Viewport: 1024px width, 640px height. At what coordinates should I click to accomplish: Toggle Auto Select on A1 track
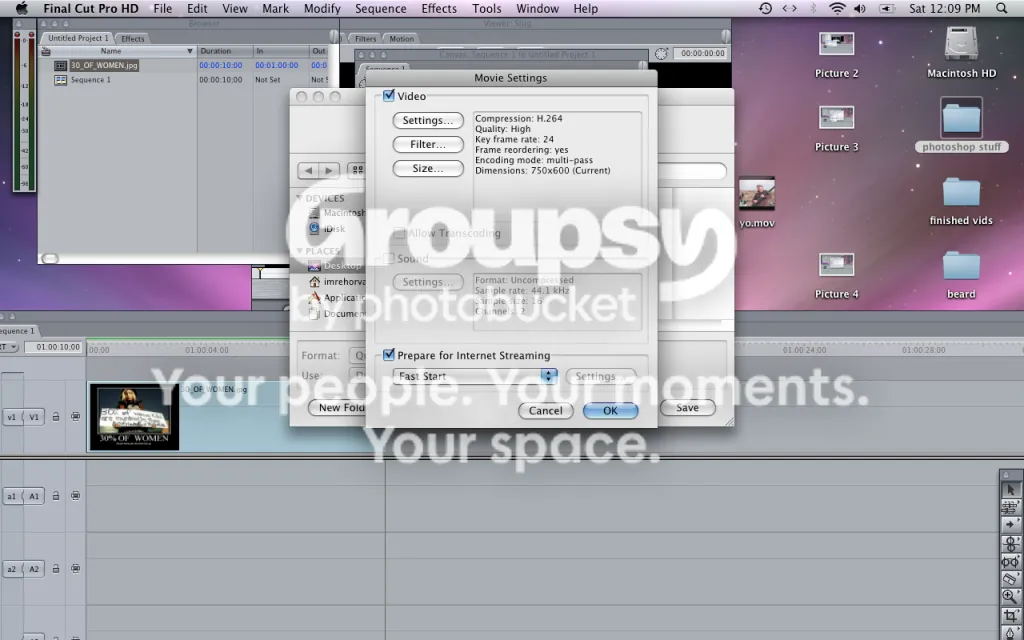pyautogui.click(x=75, y=496)
